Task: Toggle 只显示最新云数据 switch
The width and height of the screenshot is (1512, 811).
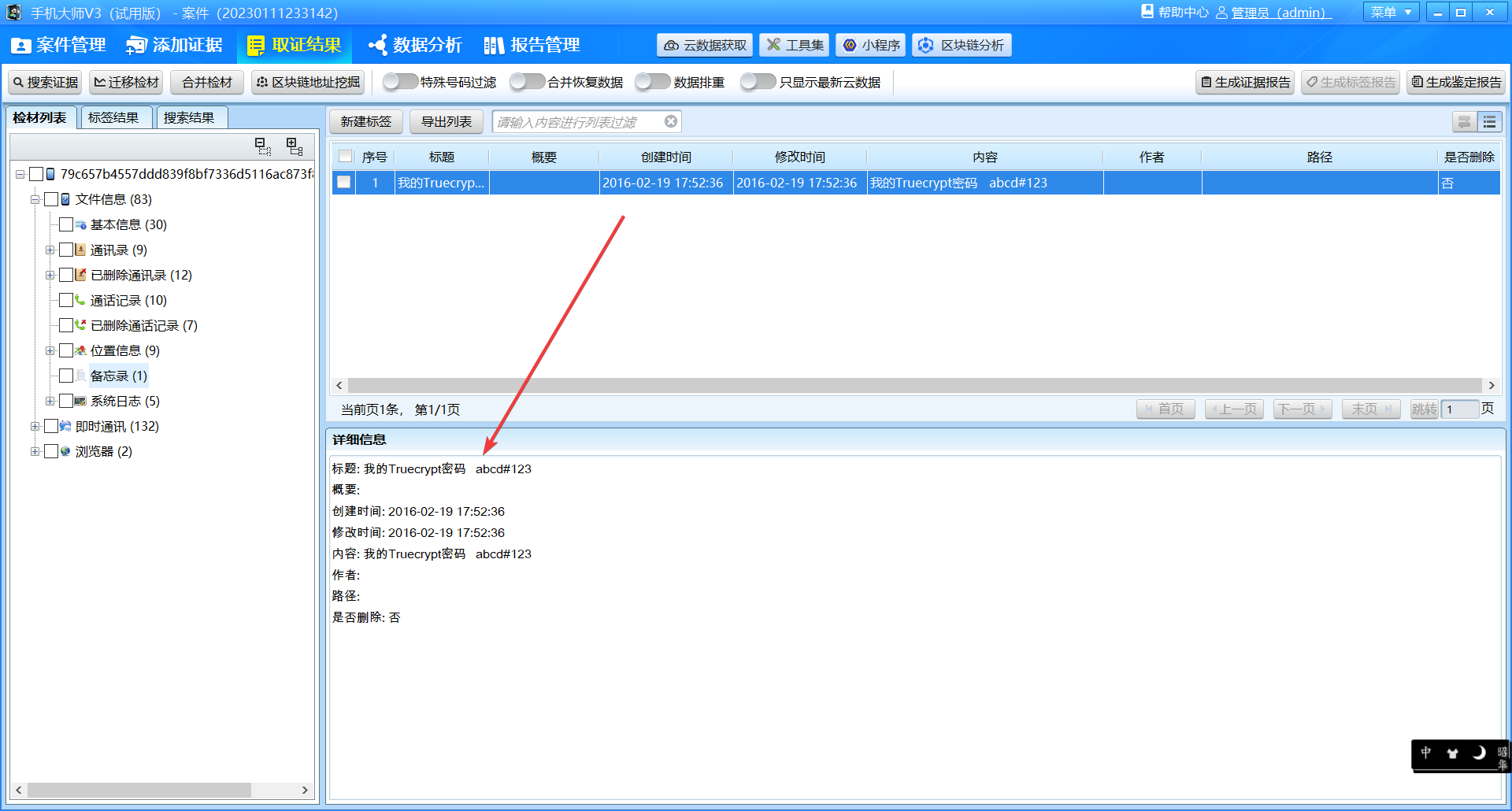Action: point(758,82)
